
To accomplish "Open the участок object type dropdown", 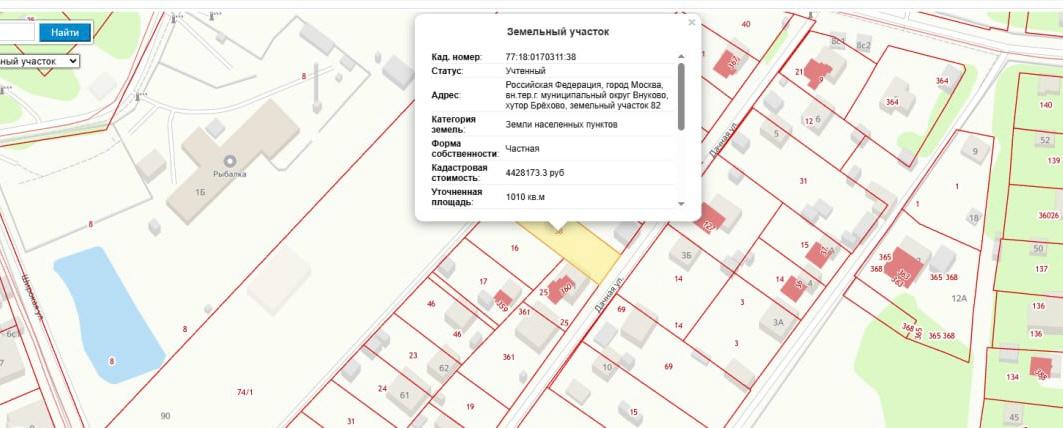I will tap(40, 61).
